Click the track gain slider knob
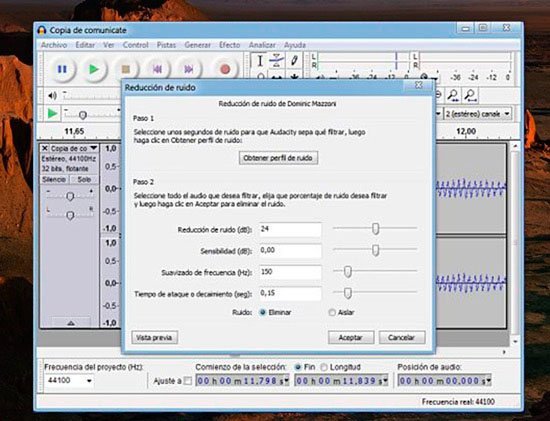 click(x=70, y=196)
